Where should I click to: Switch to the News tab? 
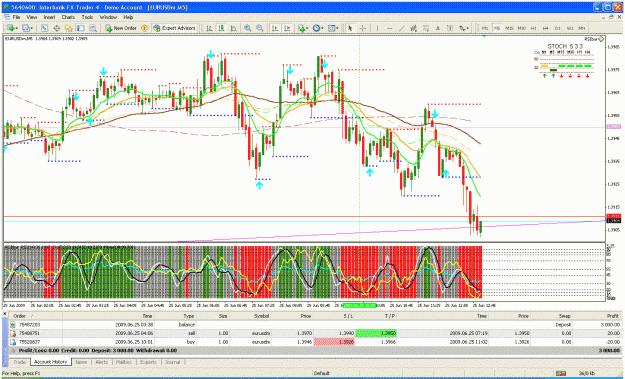tap(81, 362)
